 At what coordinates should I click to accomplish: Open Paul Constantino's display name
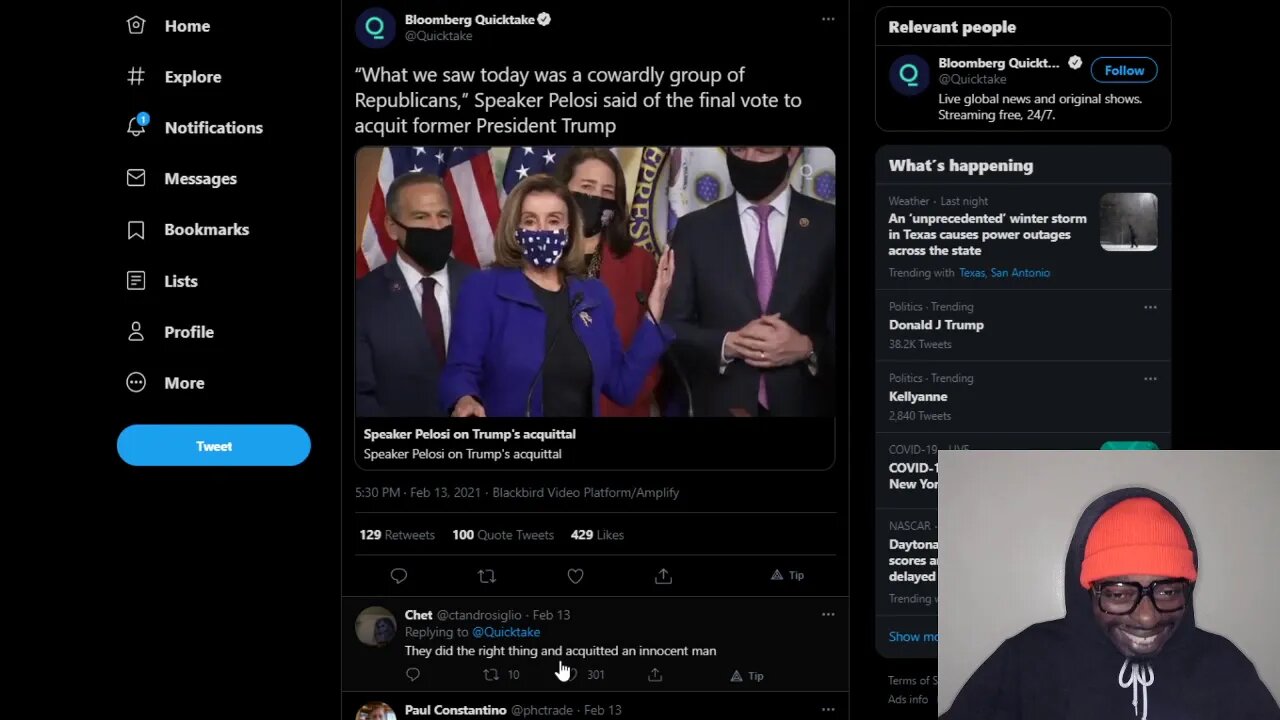tap(456, 710)
